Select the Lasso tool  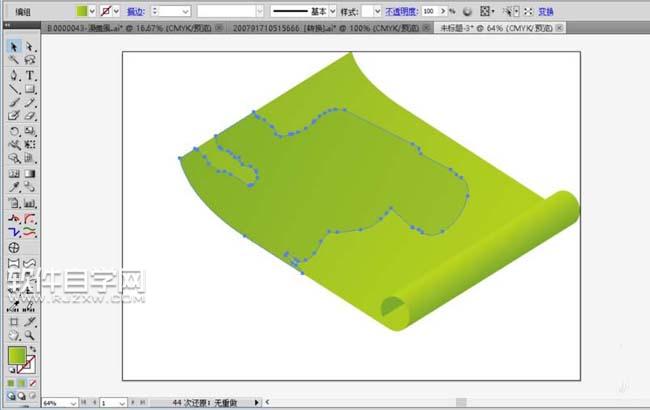click(29, 60)
